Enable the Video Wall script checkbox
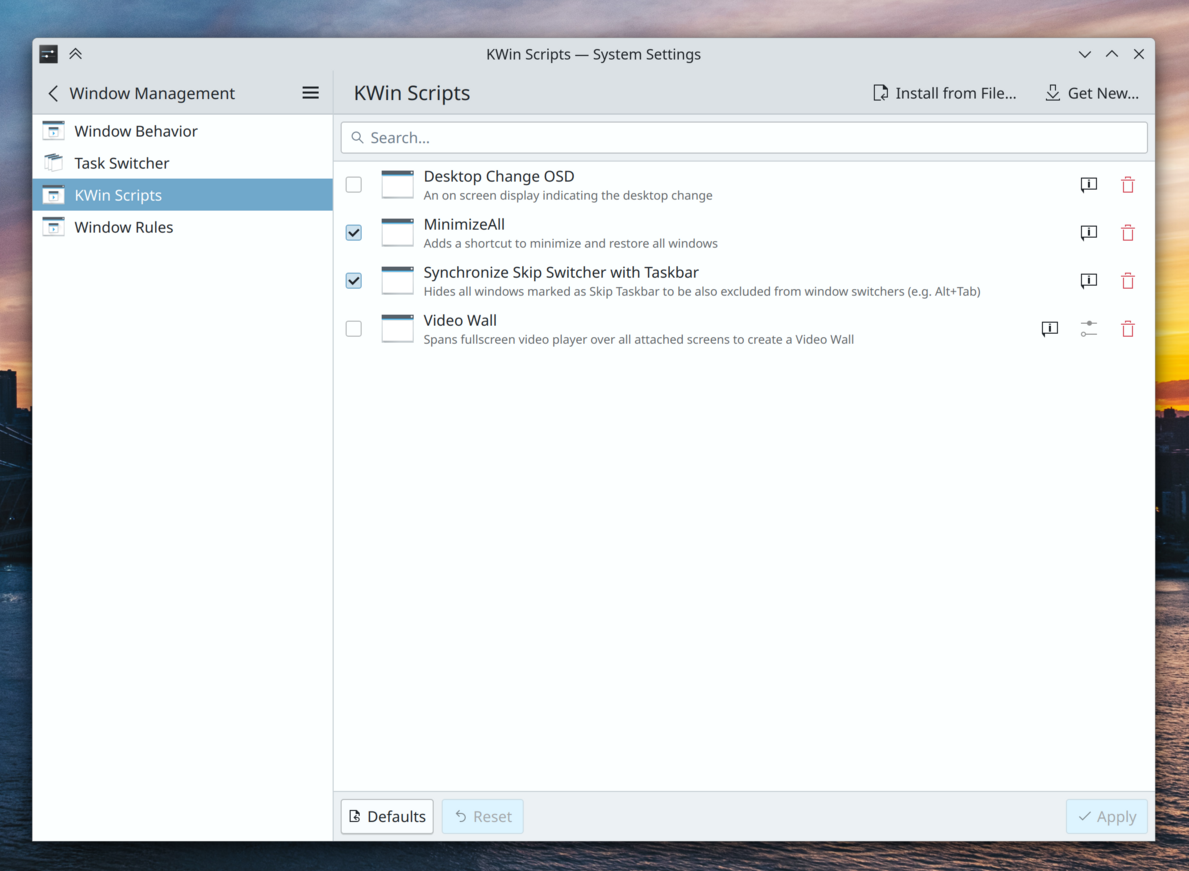The height and width of the screenshot is (871, 1189). (353, 328)
